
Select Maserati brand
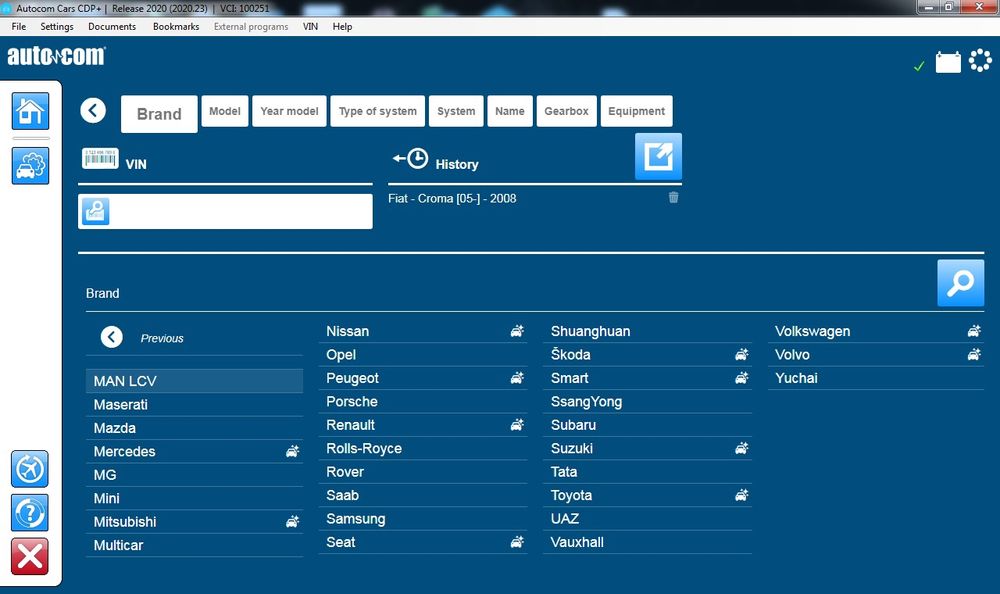pos(195,405)
